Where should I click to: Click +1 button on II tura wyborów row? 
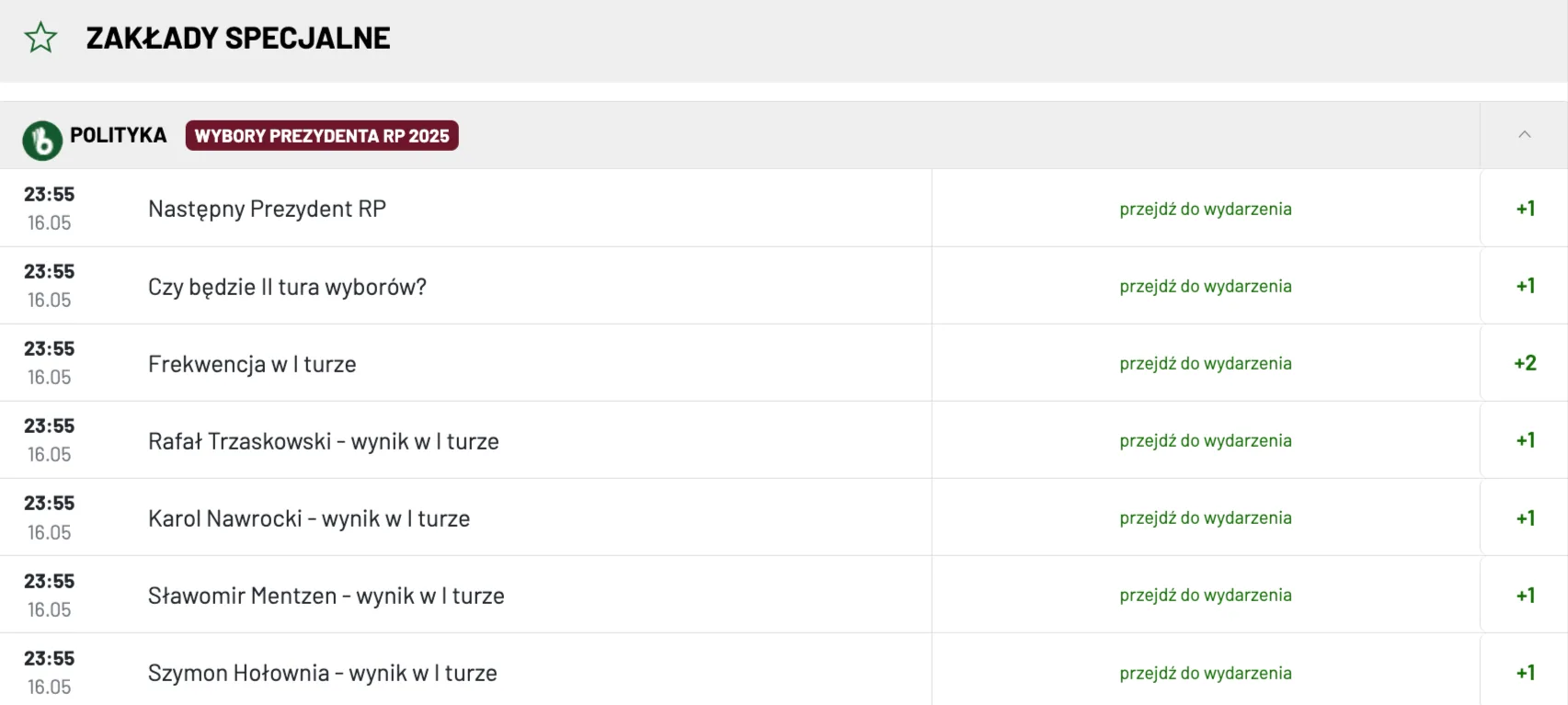pos(1525,286)
